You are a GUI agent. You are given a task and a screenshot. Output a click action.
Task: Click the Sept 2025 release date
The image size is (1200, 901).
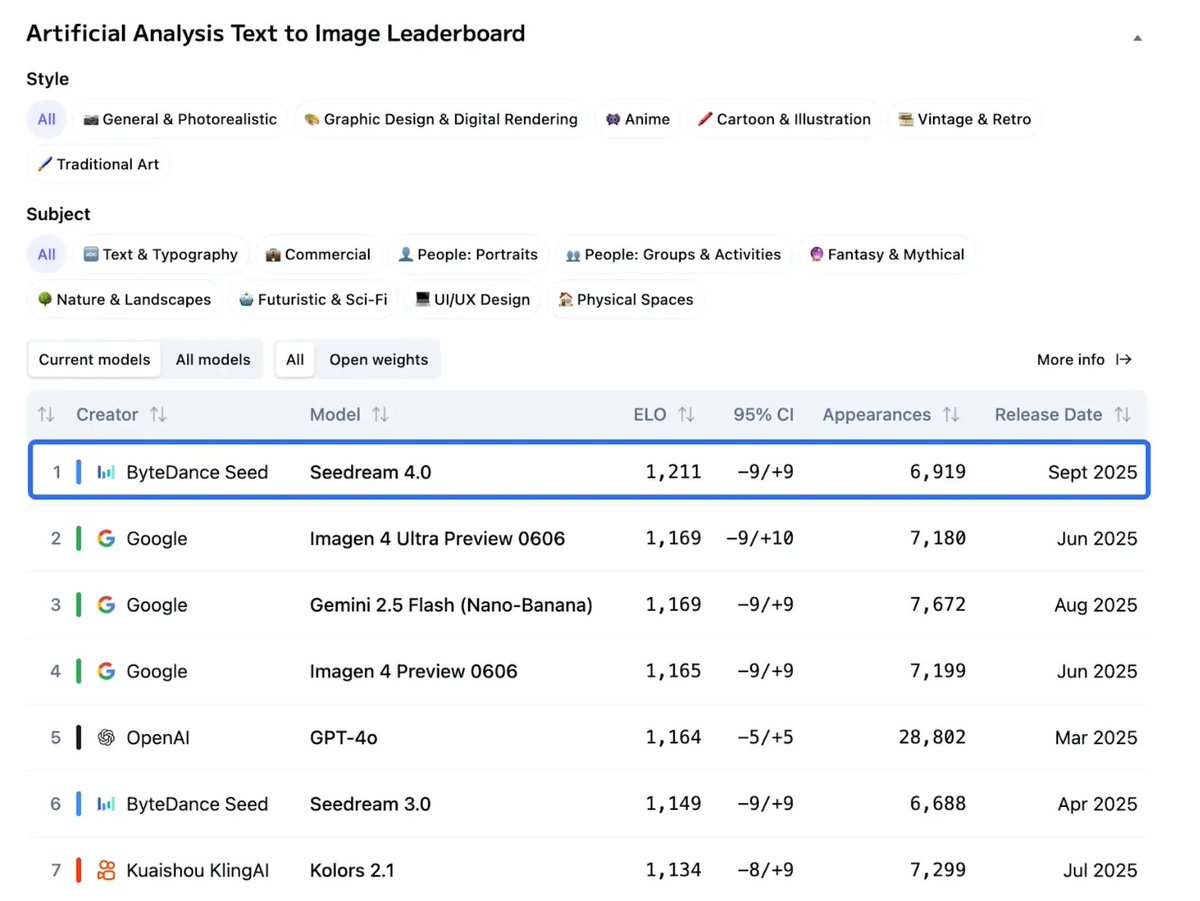click(x=1092, y=472)
